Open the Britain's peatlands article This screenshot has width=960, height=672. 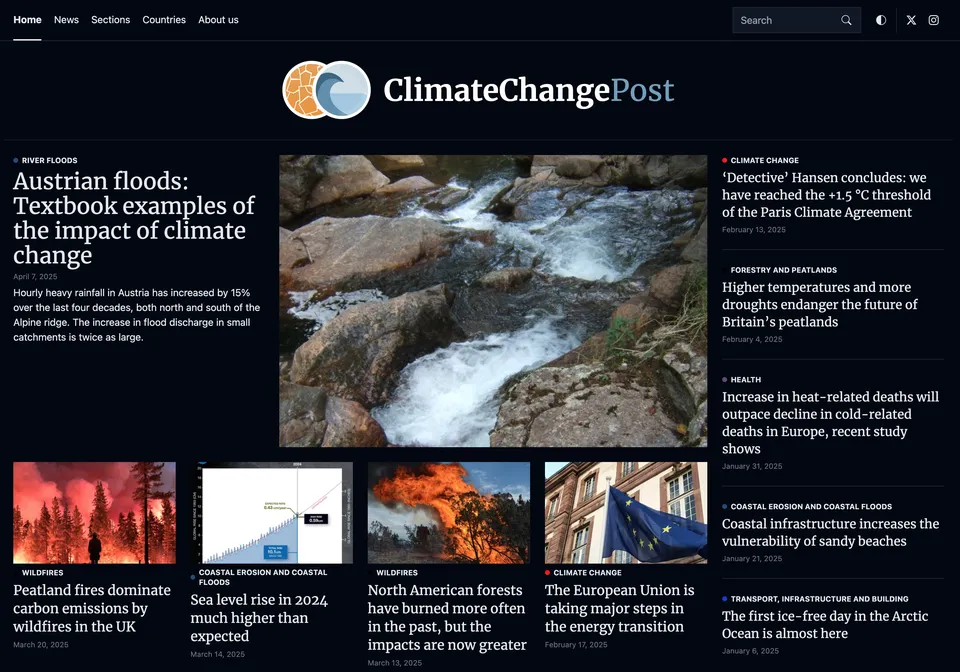tap(820, 304)
